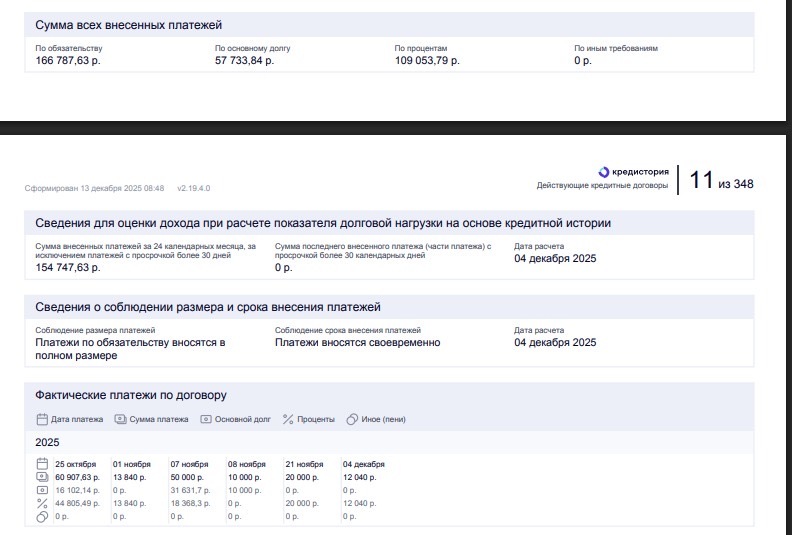Click calendar icon beside 'Дата платежа' legend label
The image size is (792, 535).
42,419
